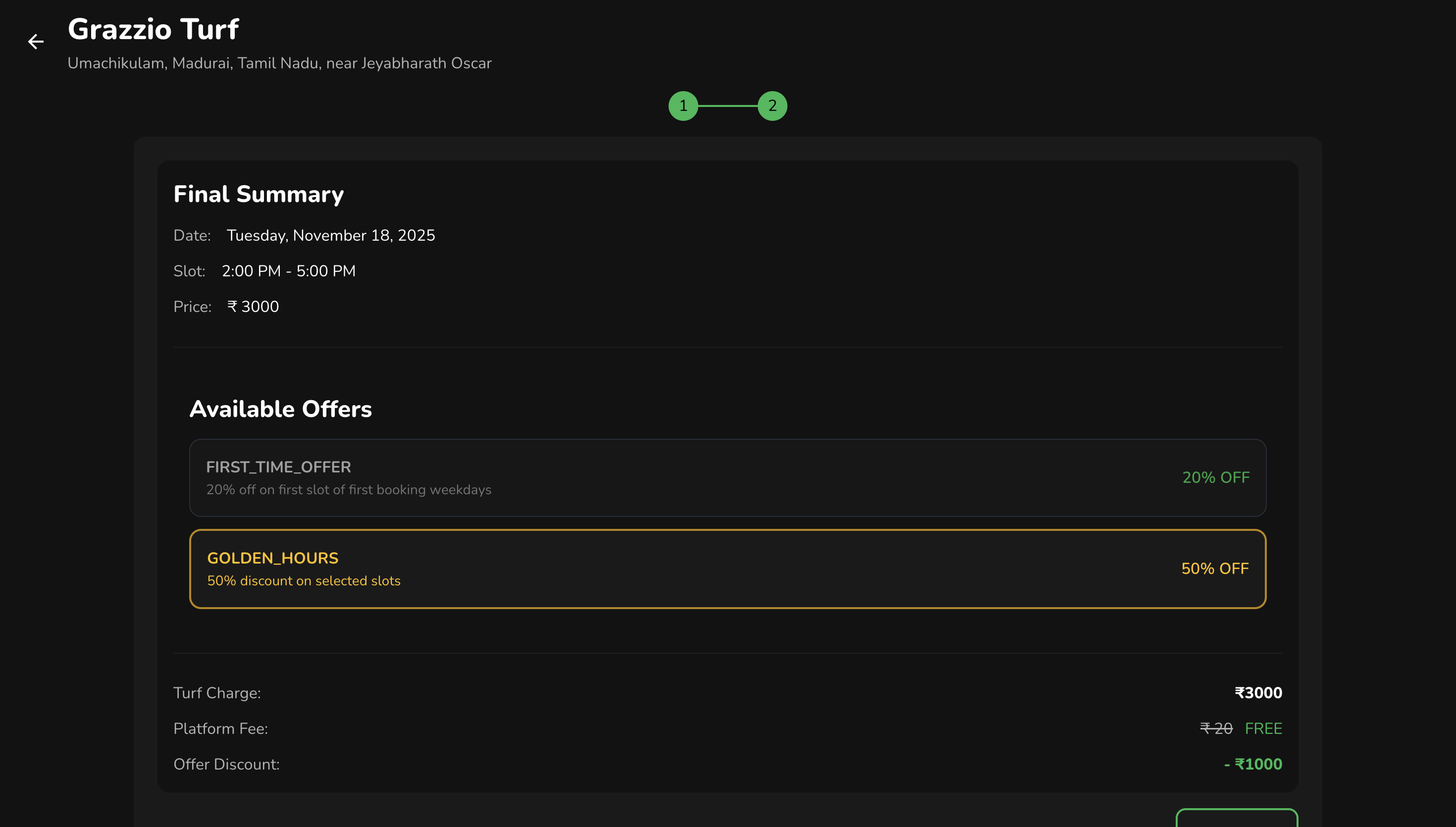Click the connector line between steps
1456x827 pixels.
pos(728,105)
